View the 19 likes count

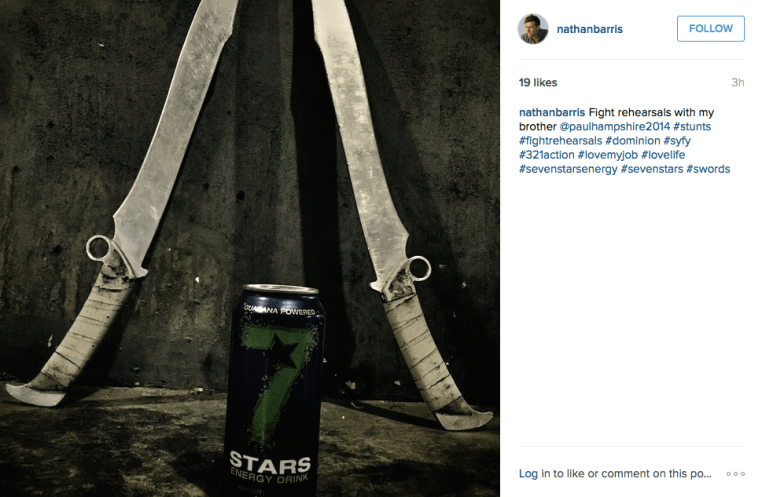coord(538,83)
